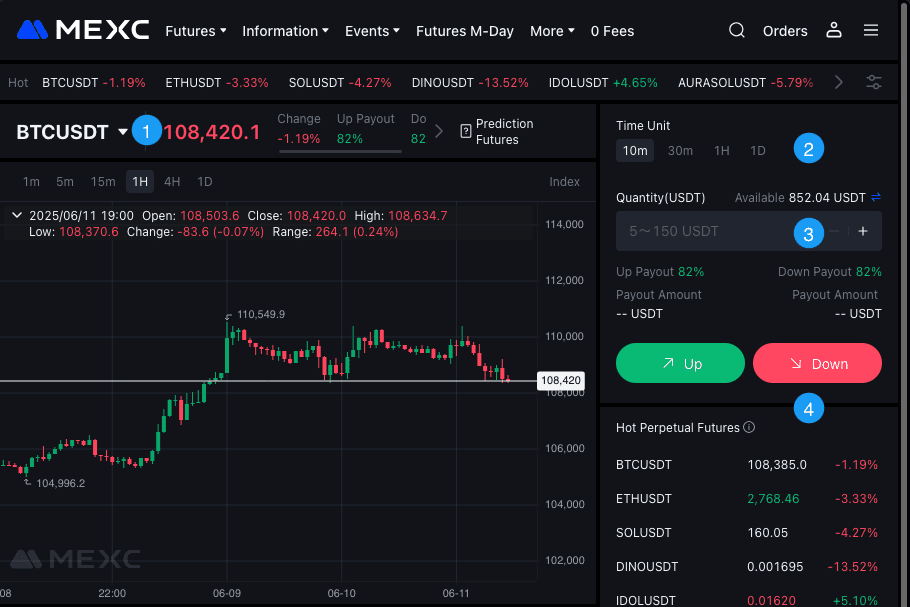The image size is (910, 607).
Task: Open SOLUSDT row in Hot Perpetual Futures
Action: coord(747,532)
